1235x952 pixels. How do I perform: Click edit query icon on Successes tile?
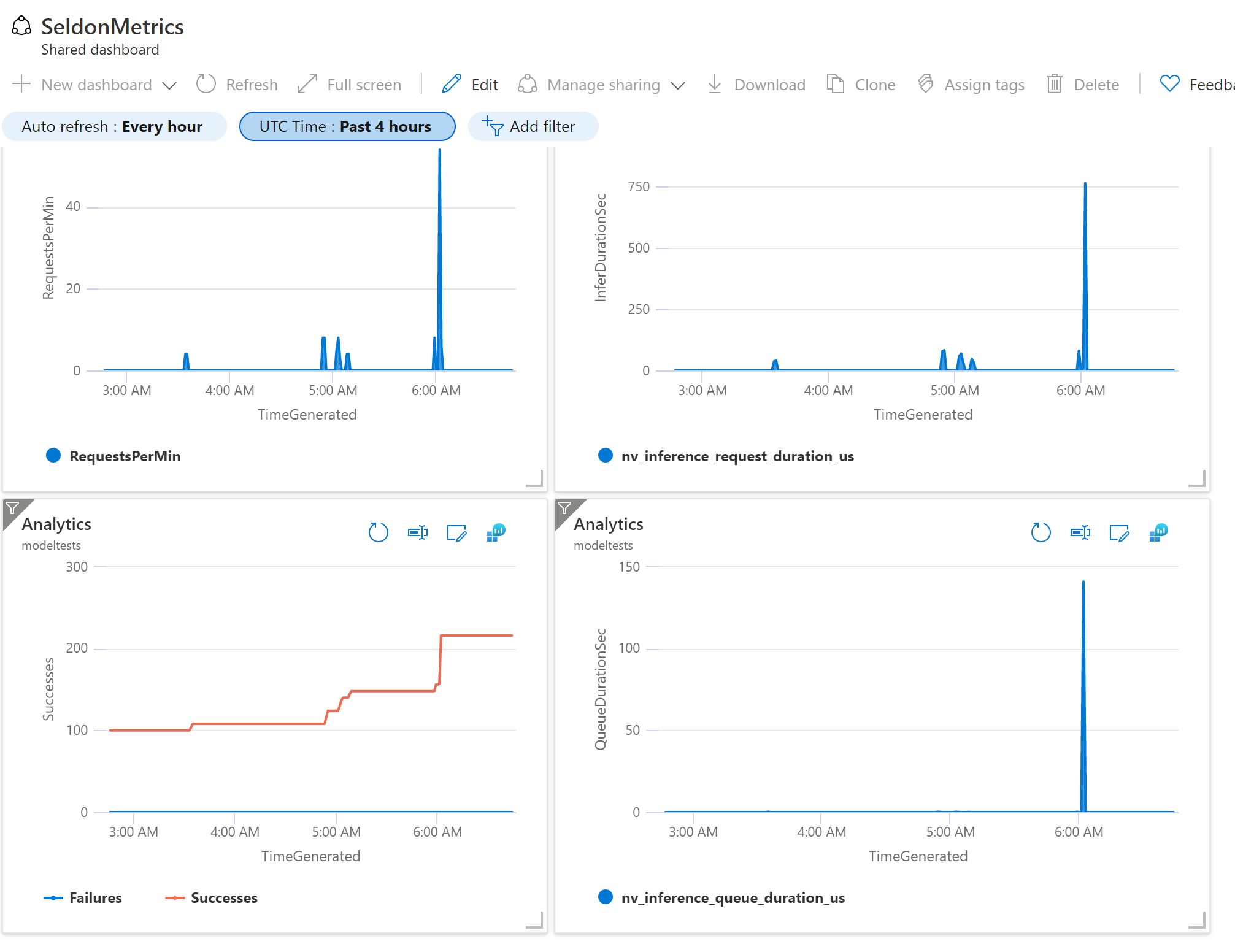point(456,532)
